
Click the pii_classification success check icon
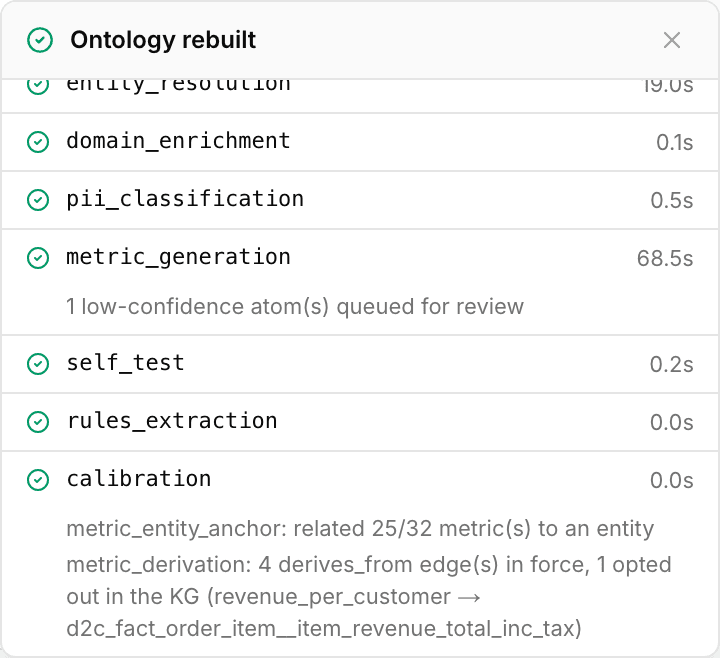click(38, 200)
